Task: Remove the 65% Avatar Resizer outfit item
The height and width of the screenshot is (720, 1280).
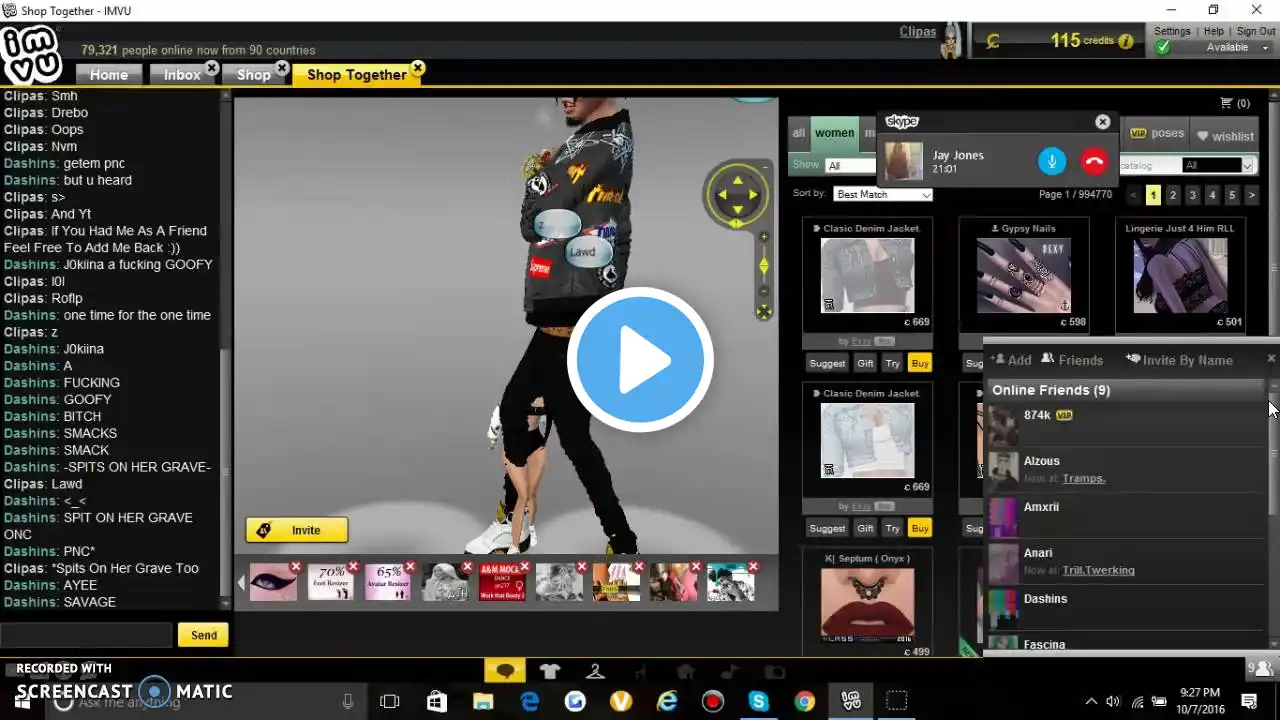Action: point(410,567)
